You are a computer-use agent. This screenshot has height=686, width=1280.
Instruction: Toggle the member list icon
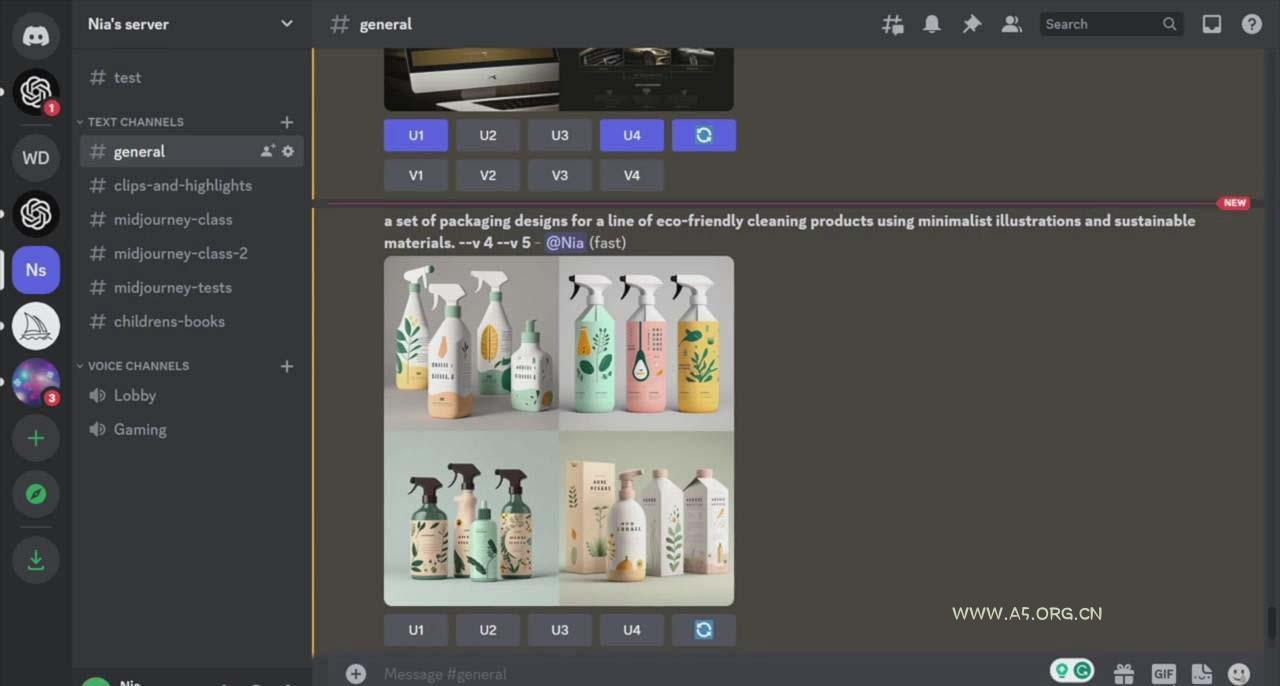(1012, 24)
